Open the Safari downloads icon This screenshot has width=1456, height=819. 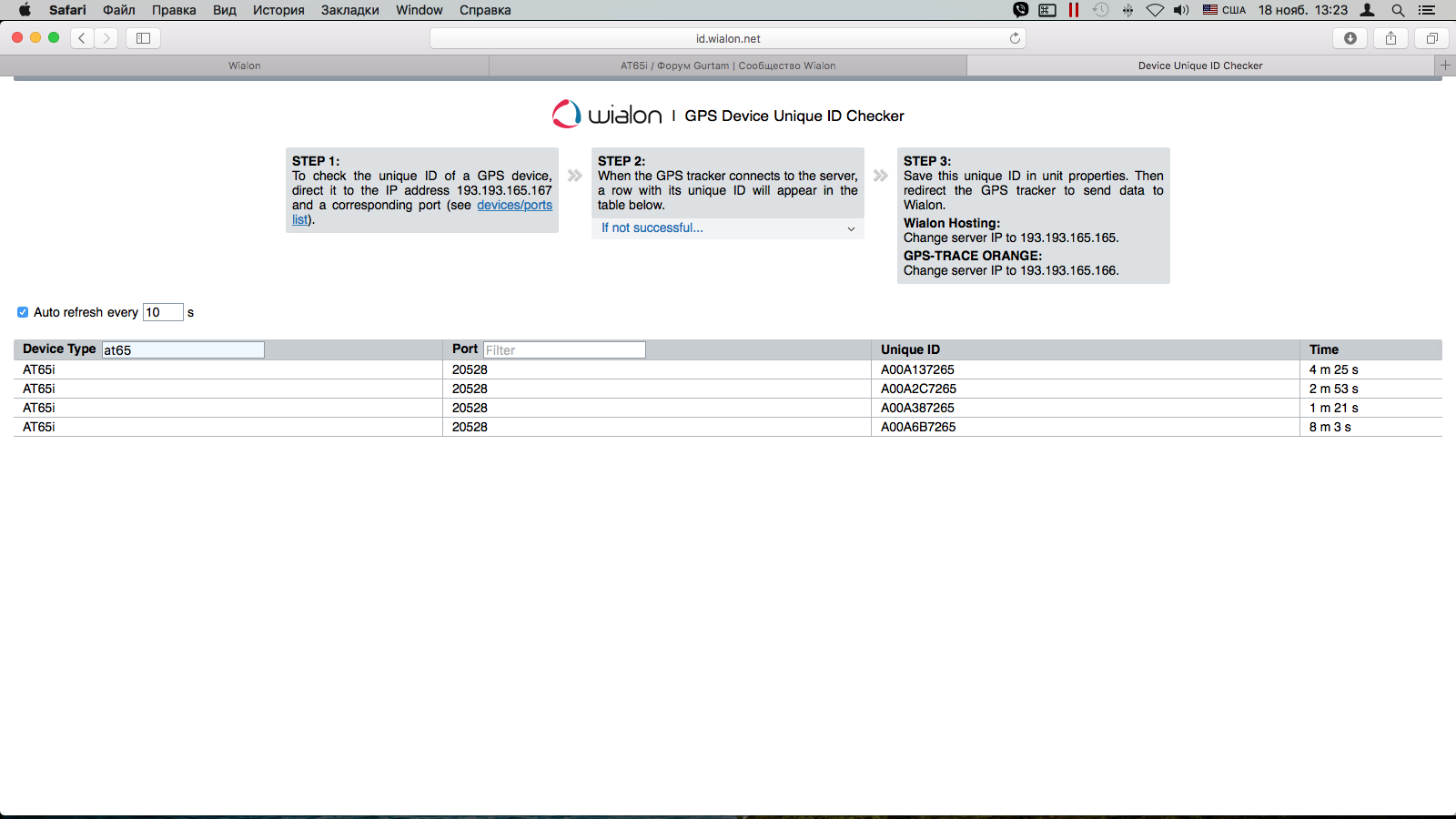tap(1350, 38)
